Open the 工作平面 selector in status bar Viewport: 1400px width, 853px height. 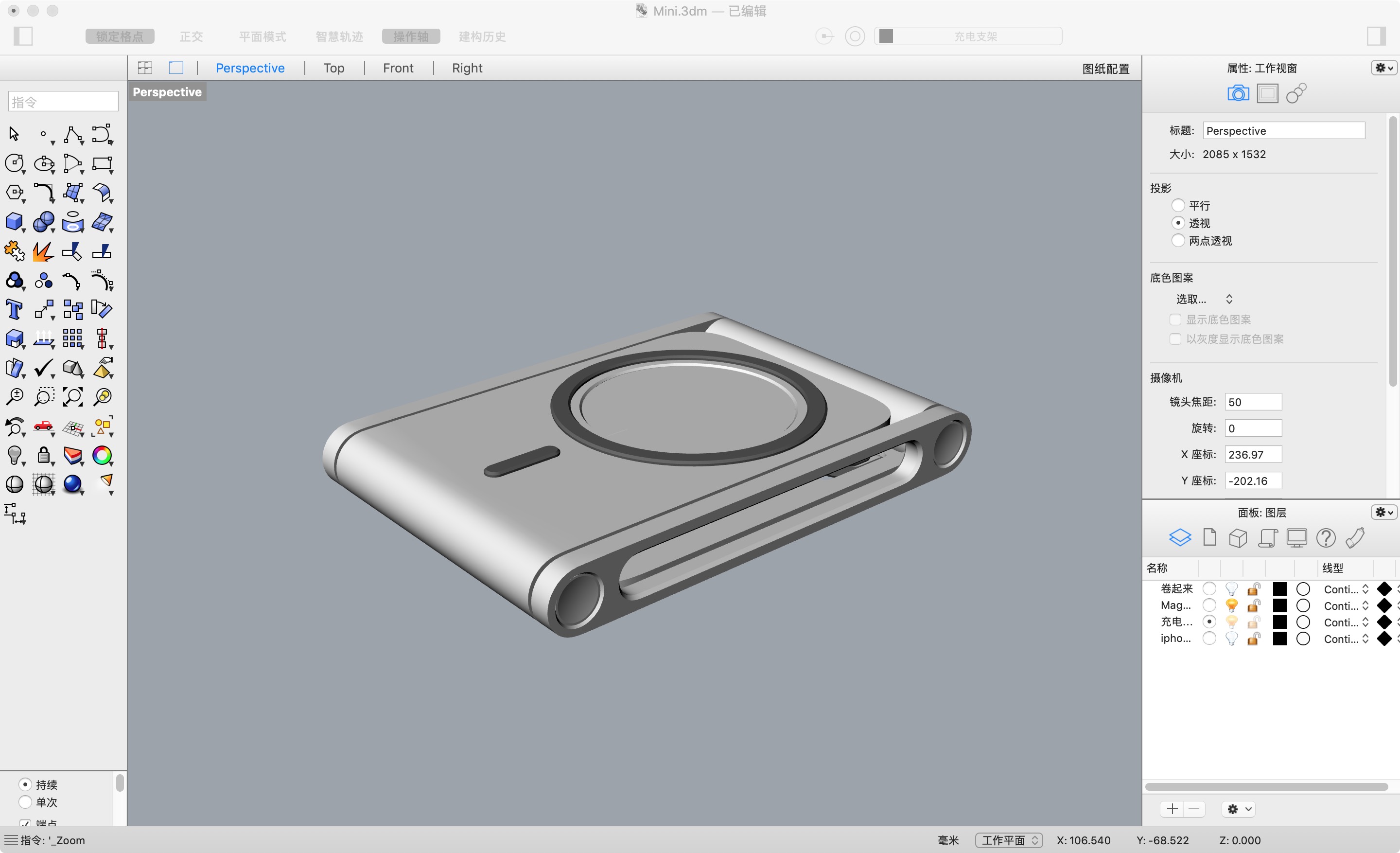pyautogui.click(x=1009, y=840)
